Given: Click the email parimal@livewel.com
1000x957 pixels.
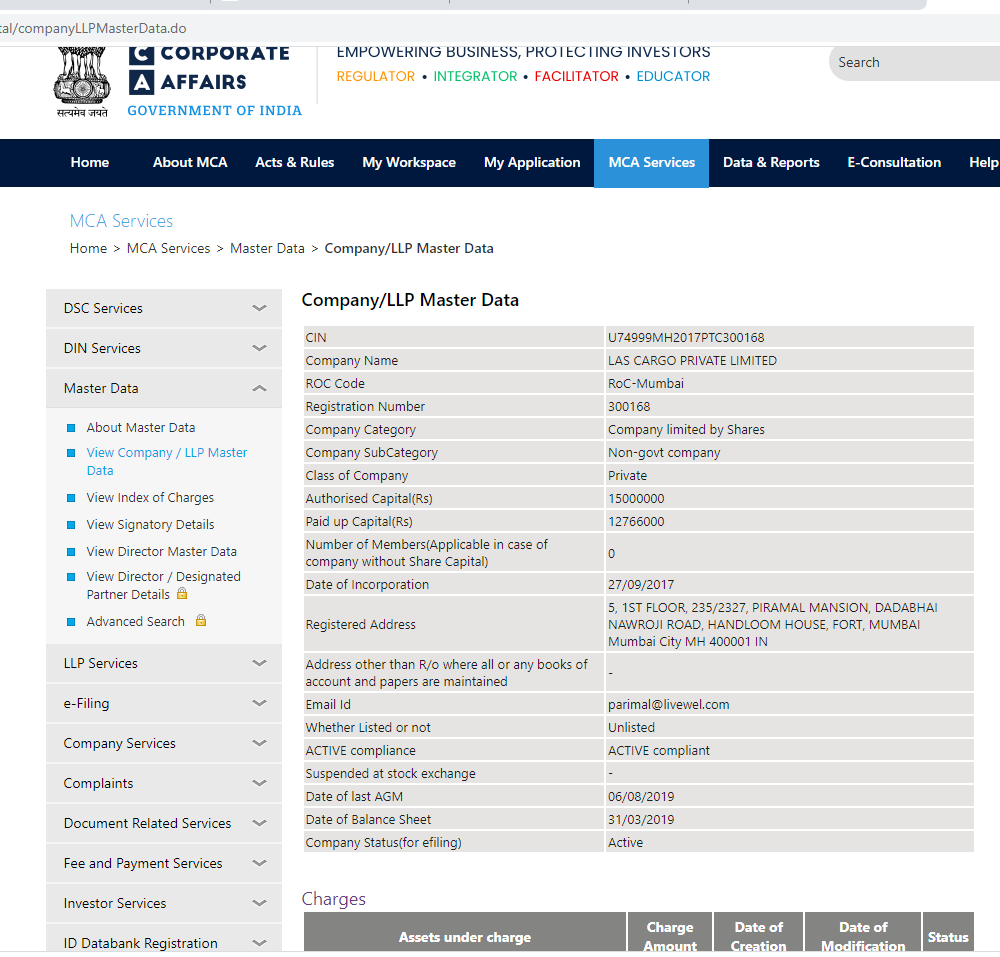Looking at the screenshot, I should click(x=668, y=705).
